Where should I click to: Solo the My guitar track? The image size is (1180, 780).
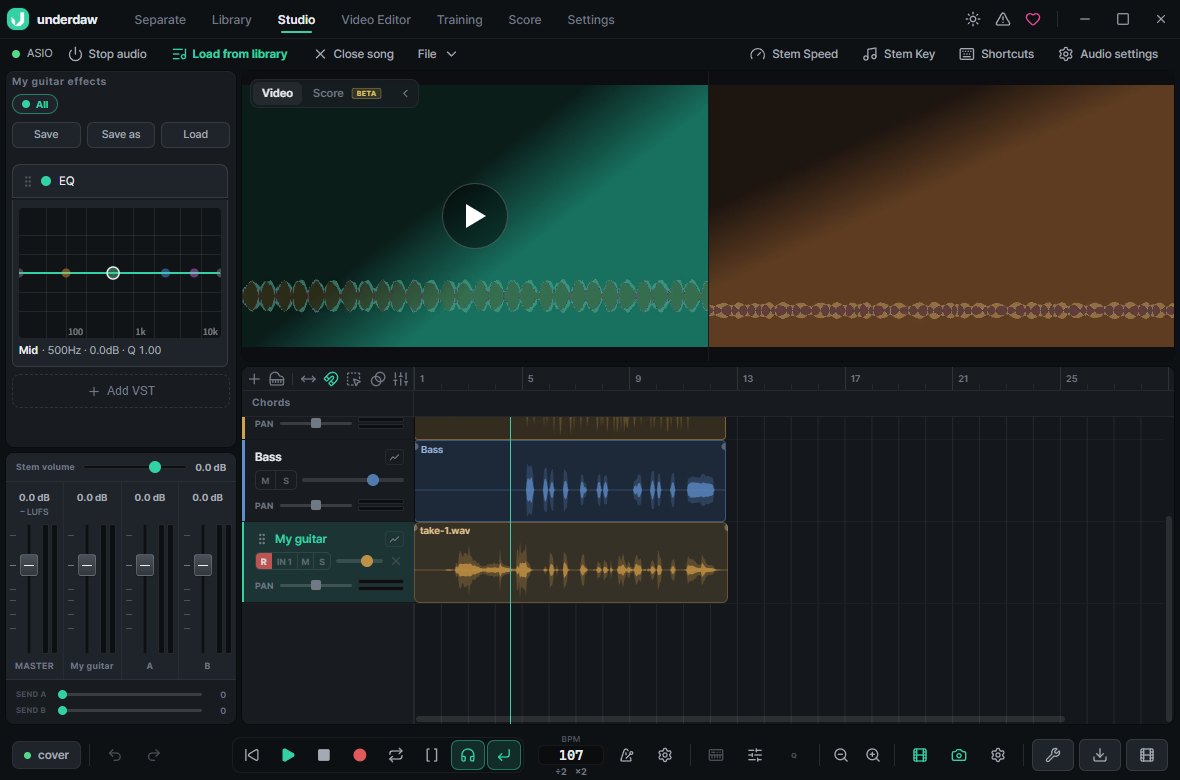(x=322, y=562)
